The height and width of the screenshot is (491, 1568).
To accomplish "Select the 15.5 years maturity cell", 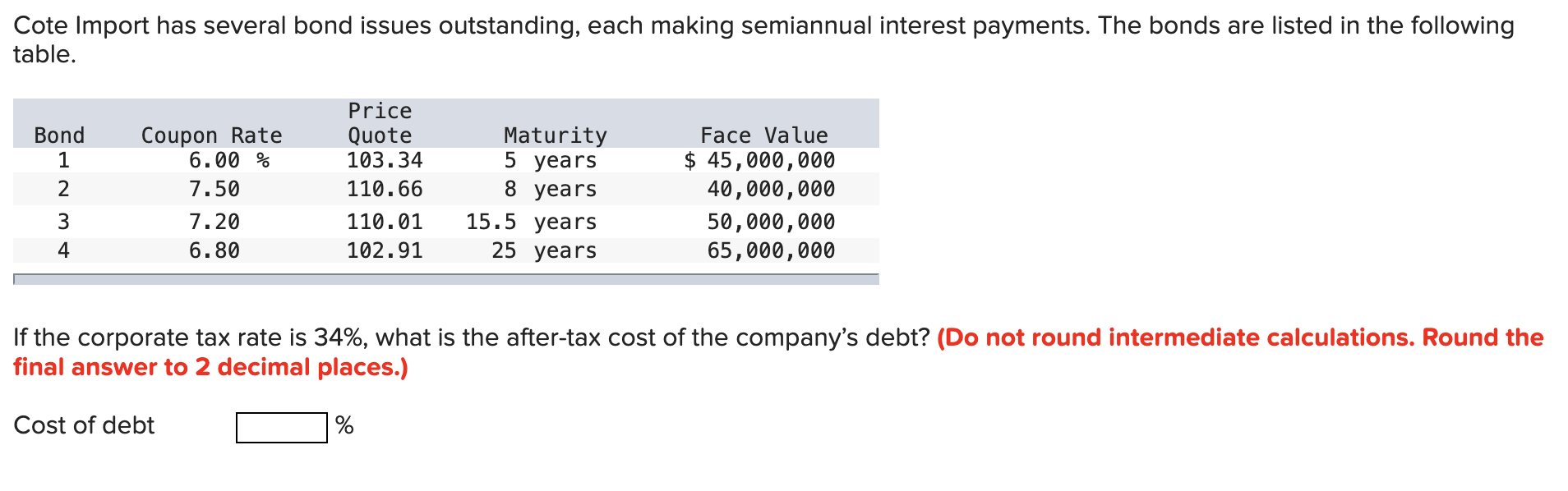I will (532, 220).
